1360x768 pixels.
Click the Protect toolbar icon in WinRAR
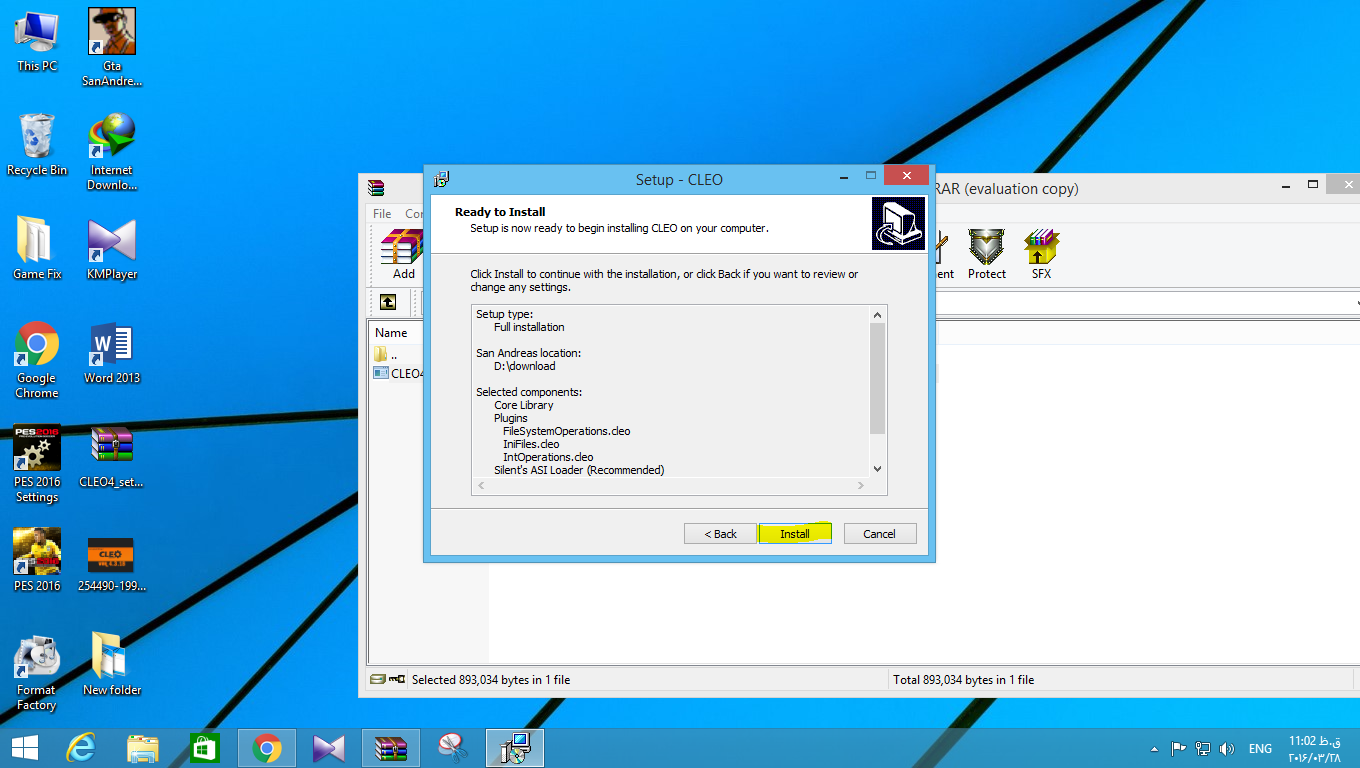point(987,254)
